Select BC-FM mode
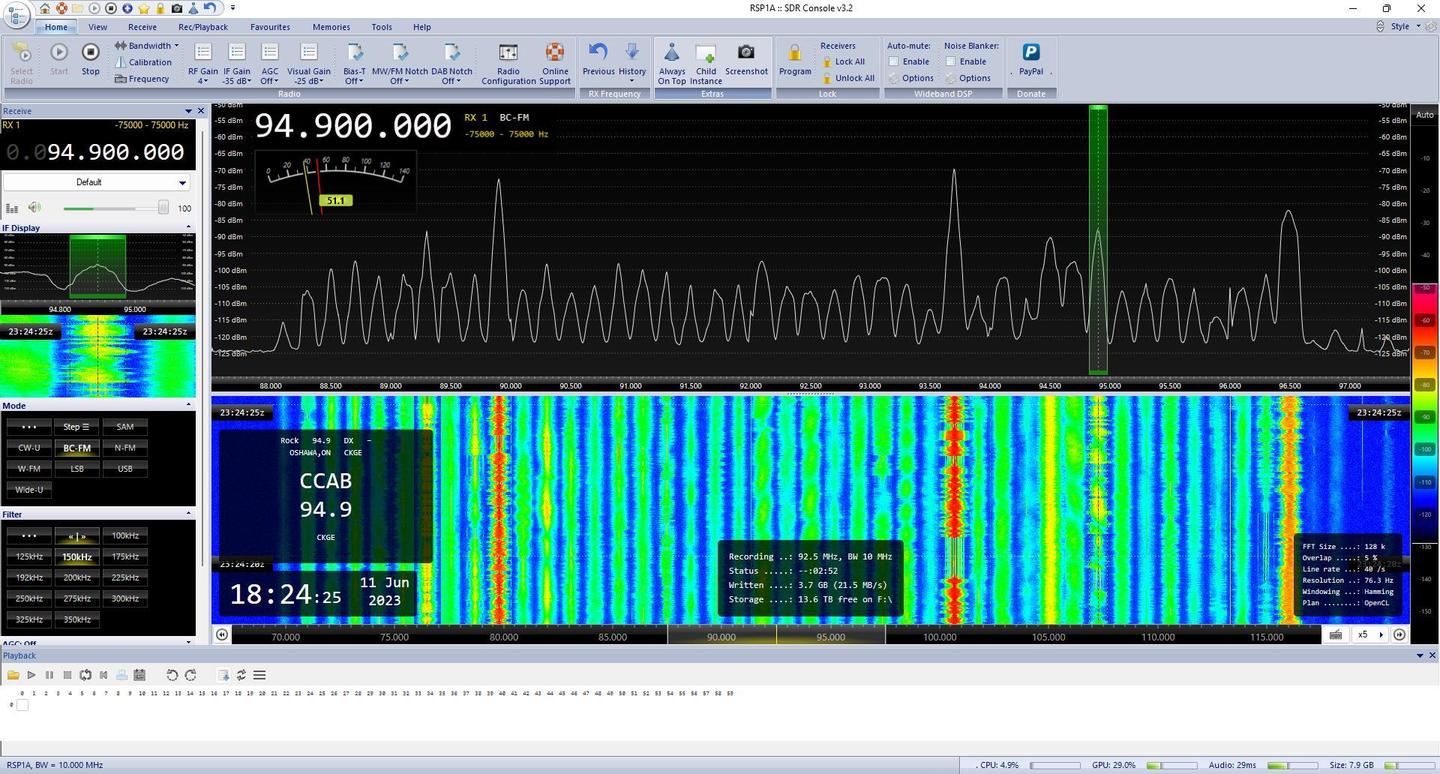Image resolution: width=1440 pixels, height=774 pixels. [77, 447]
